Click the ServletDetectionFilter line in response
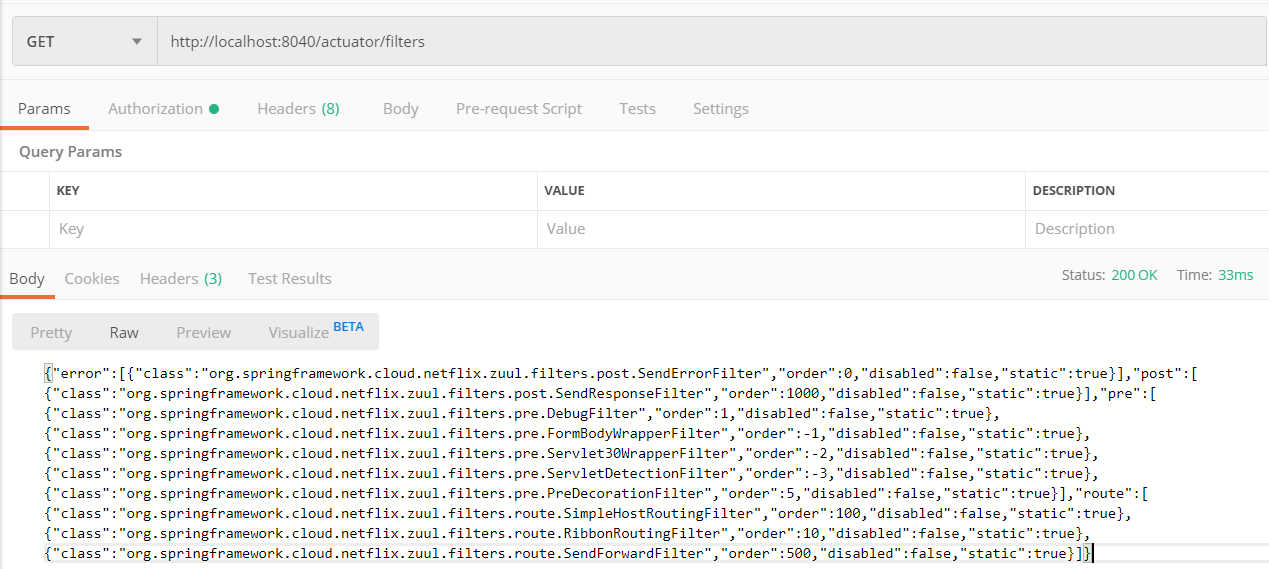 point(571,473)
